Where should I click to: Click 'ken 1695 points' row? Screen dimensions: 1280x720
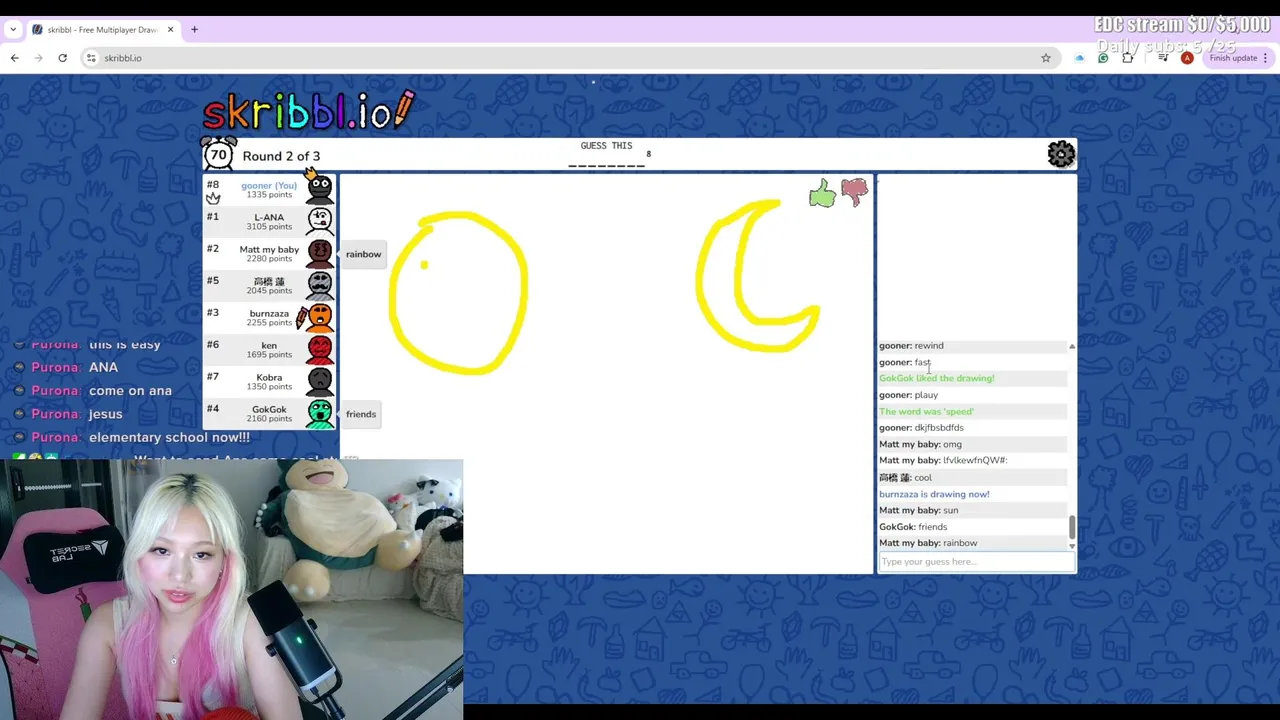[x=269, y=349]
